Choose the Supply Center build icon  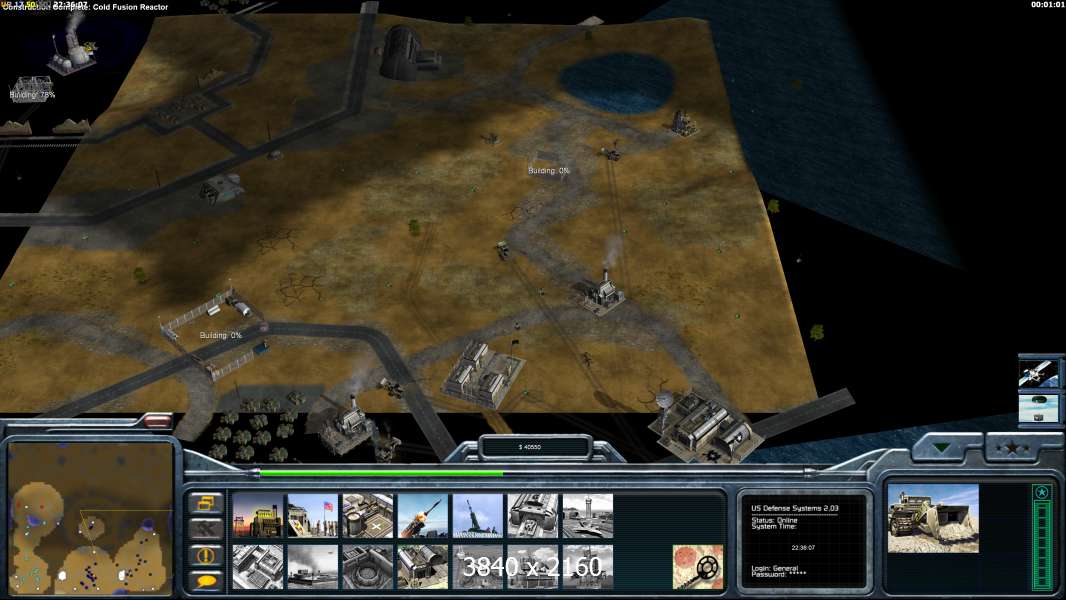[367, 516]
